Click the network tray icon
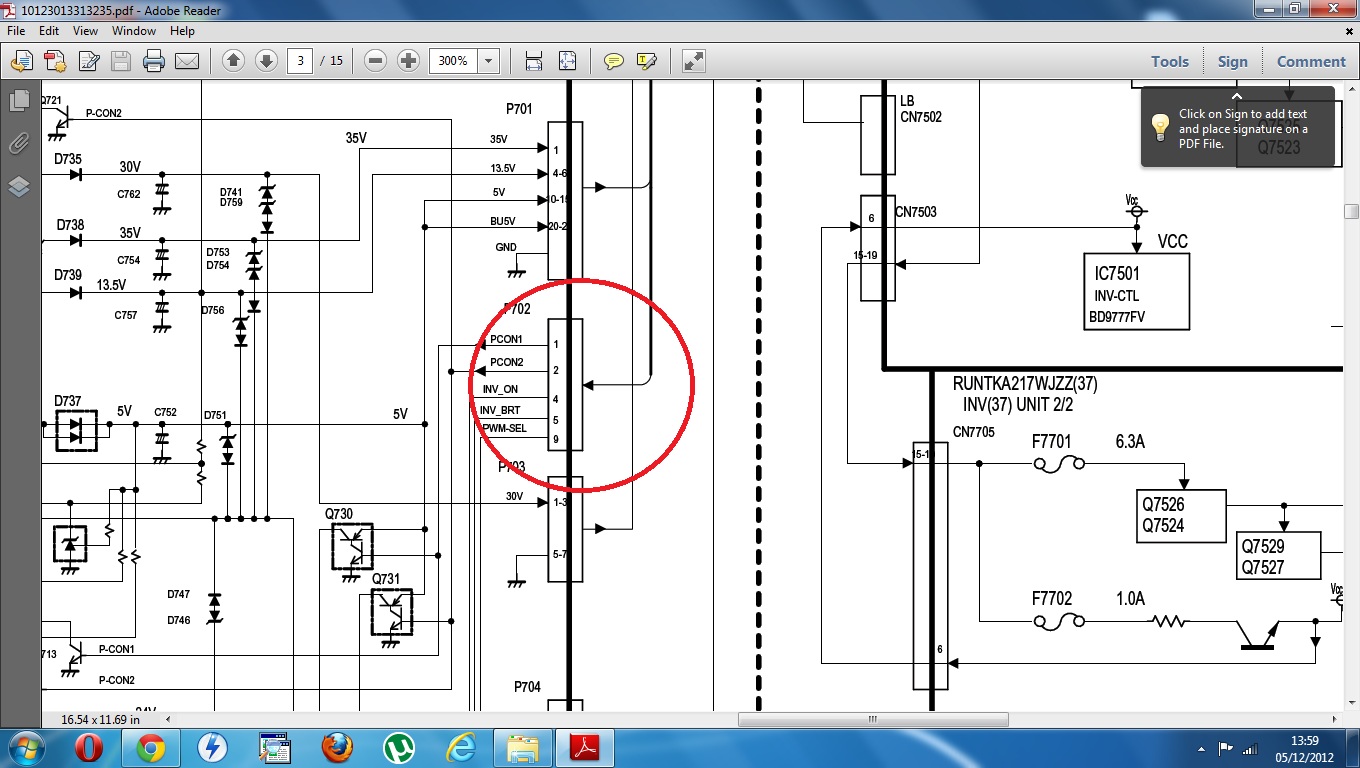The image size is (1360, 768). coord(1251,749)
